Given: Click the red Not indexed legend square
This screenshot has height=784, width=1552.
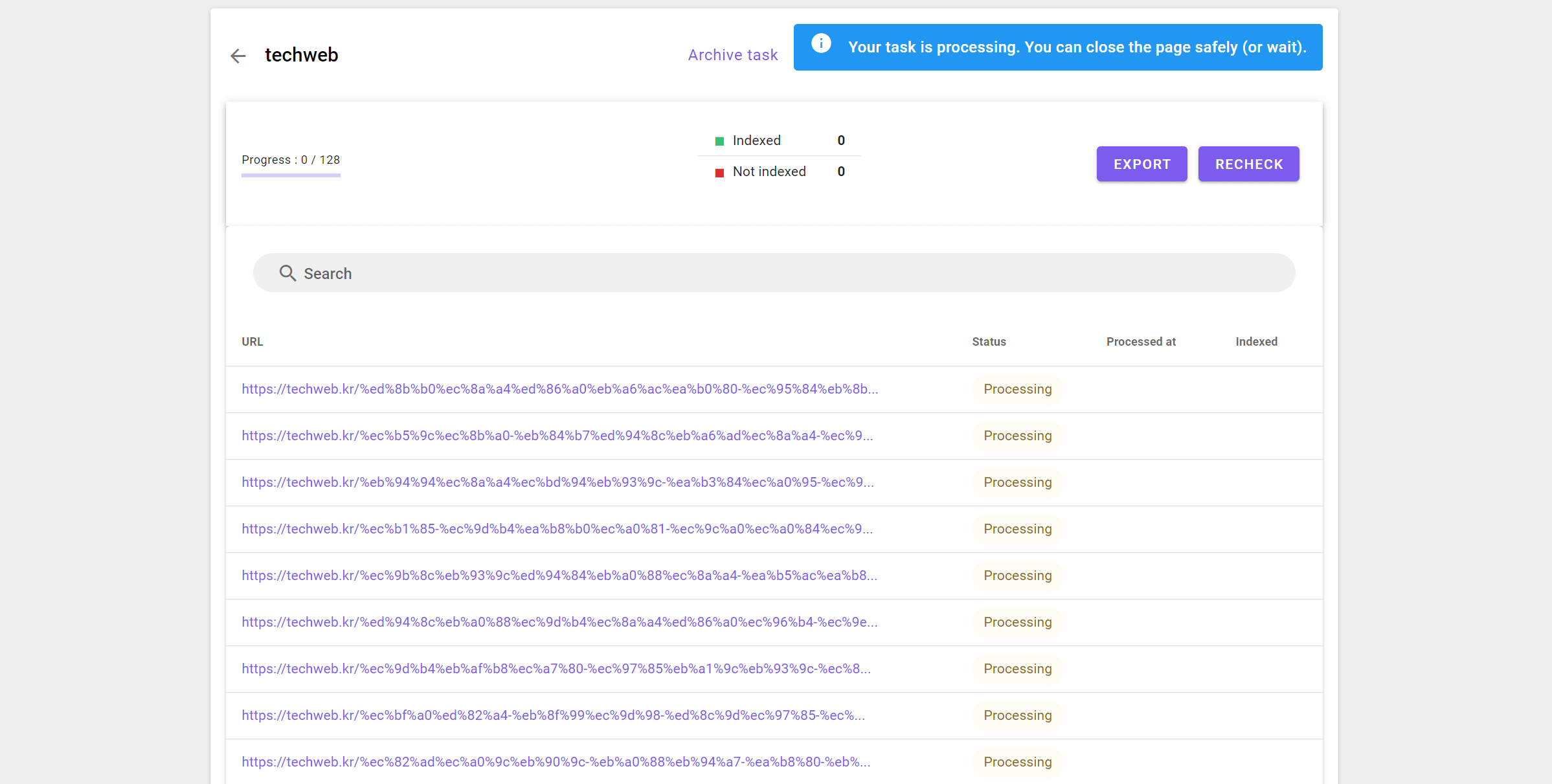Looking at the screenshot, I should pos(719,172).
